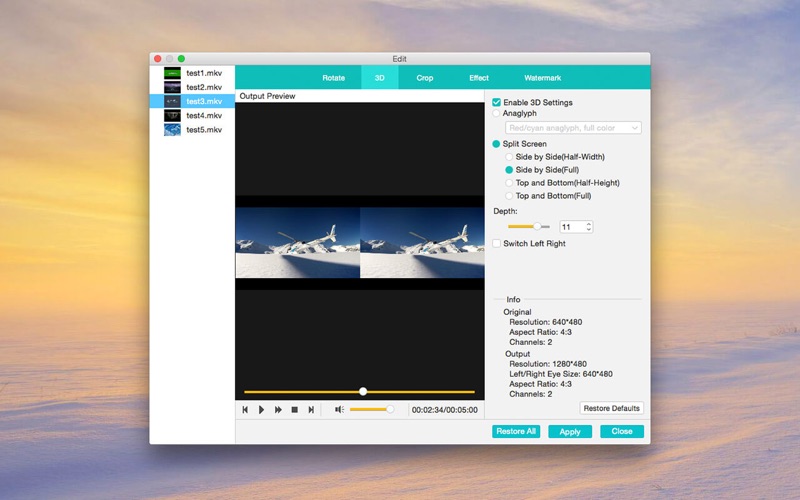Fast forward the preview

[x=278, y=410]
